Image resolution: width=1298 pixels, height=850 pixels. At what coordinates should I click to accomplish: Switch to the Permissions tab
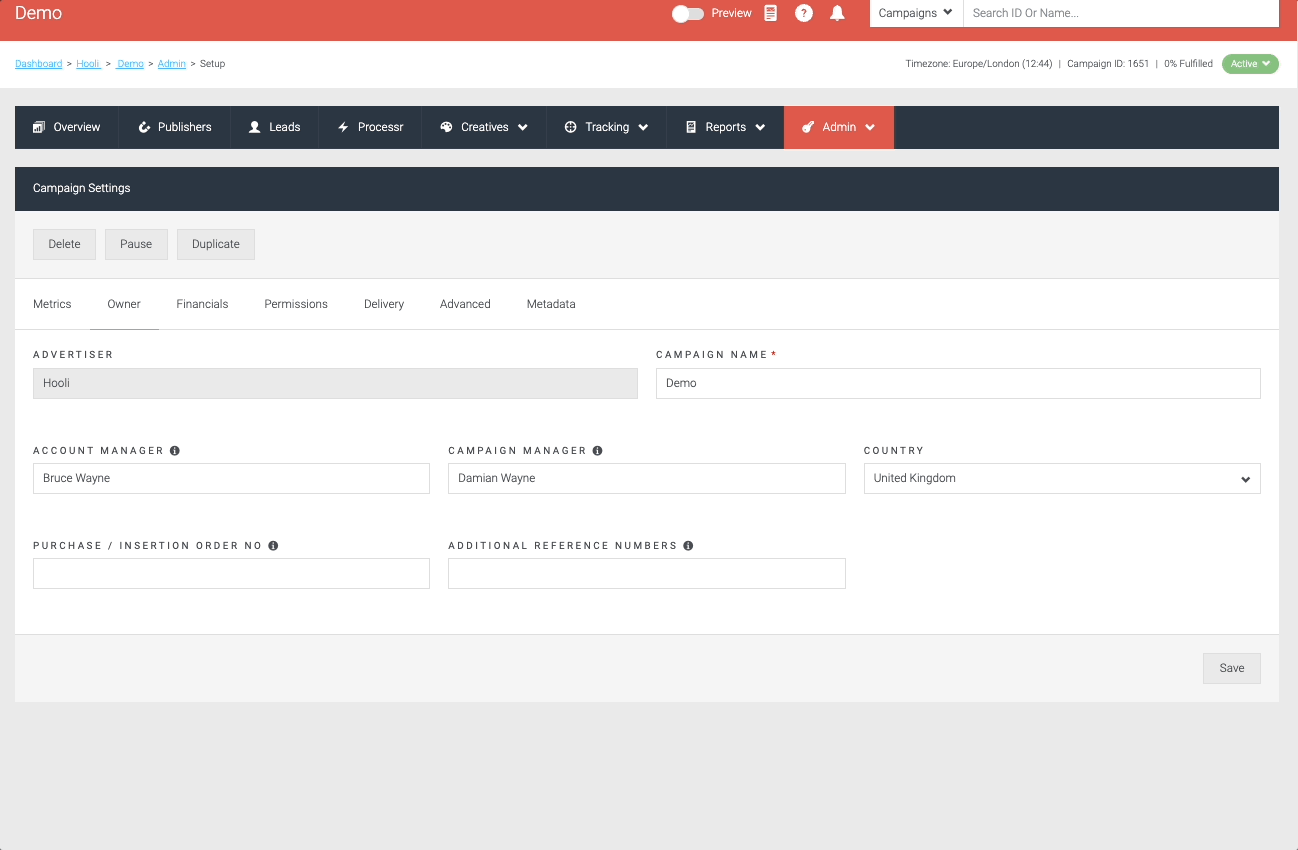[296, 304]
